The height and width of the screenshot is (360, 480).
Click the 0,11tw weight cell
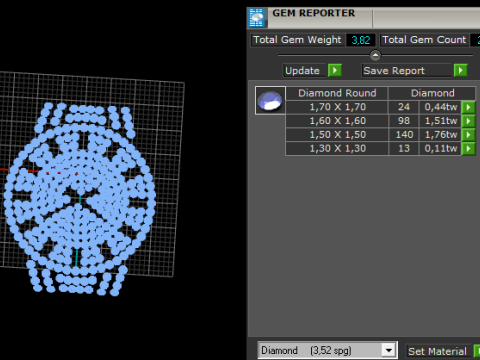click(440, 148)
